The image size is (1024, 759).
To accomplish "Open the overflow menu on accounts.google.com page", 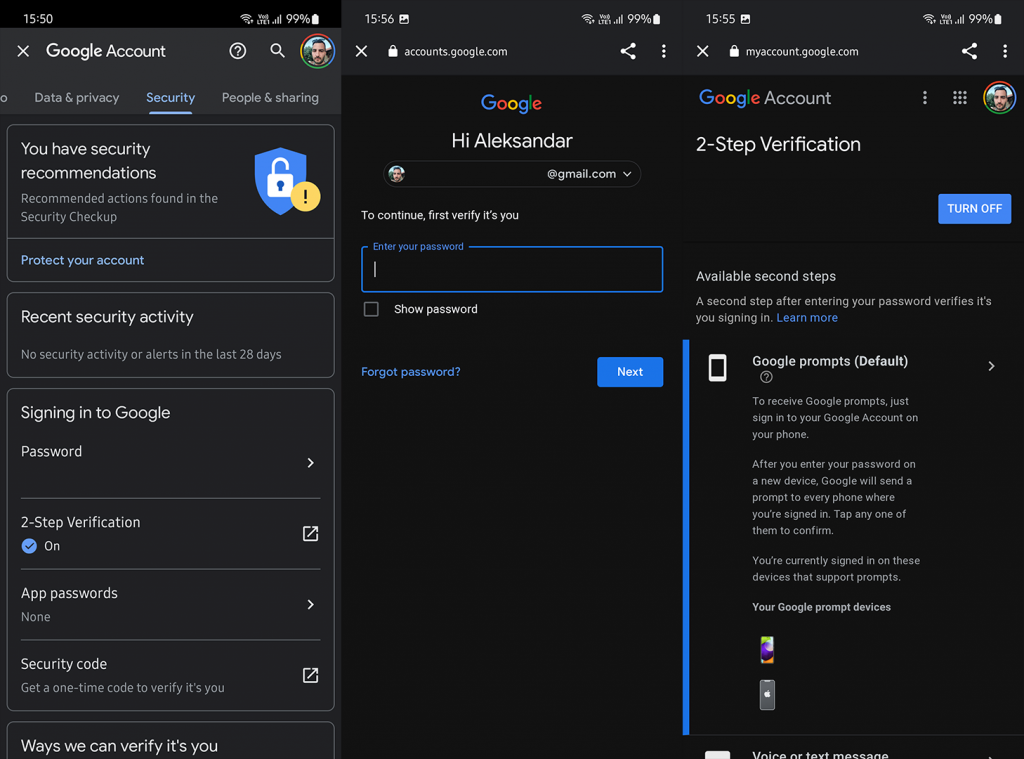I will tap(664, 51).
